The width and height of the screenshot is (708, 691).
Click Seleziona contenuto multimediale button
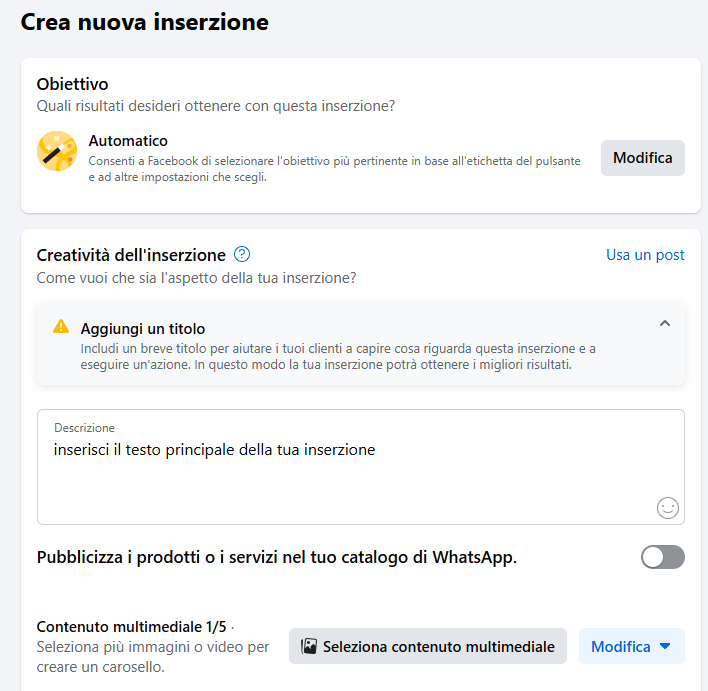click(x=428, y=646)
